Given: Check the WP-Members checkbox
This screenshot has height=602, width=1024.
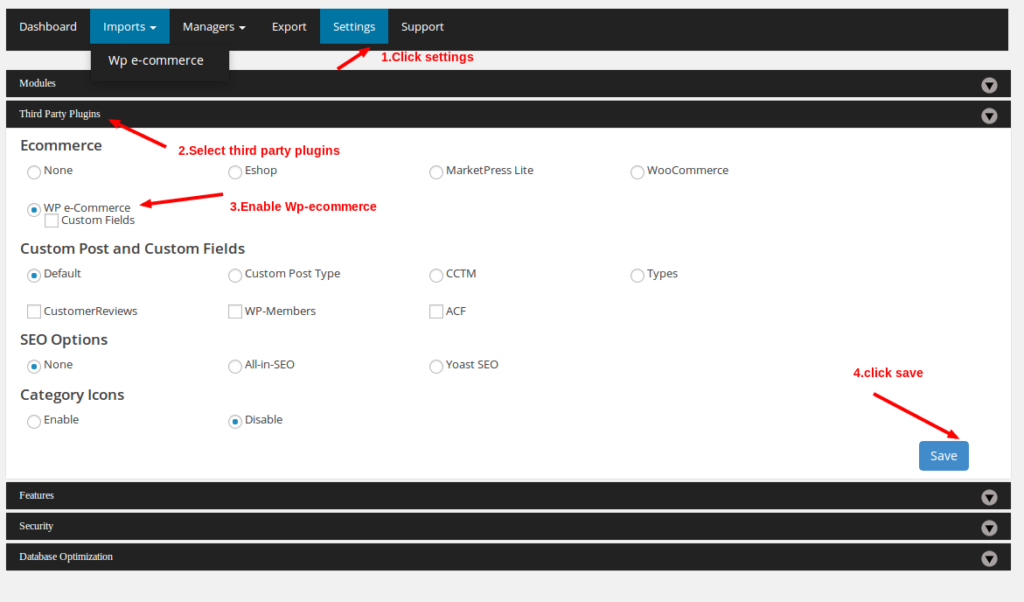Looking at the screenshot, I should 235,311.
